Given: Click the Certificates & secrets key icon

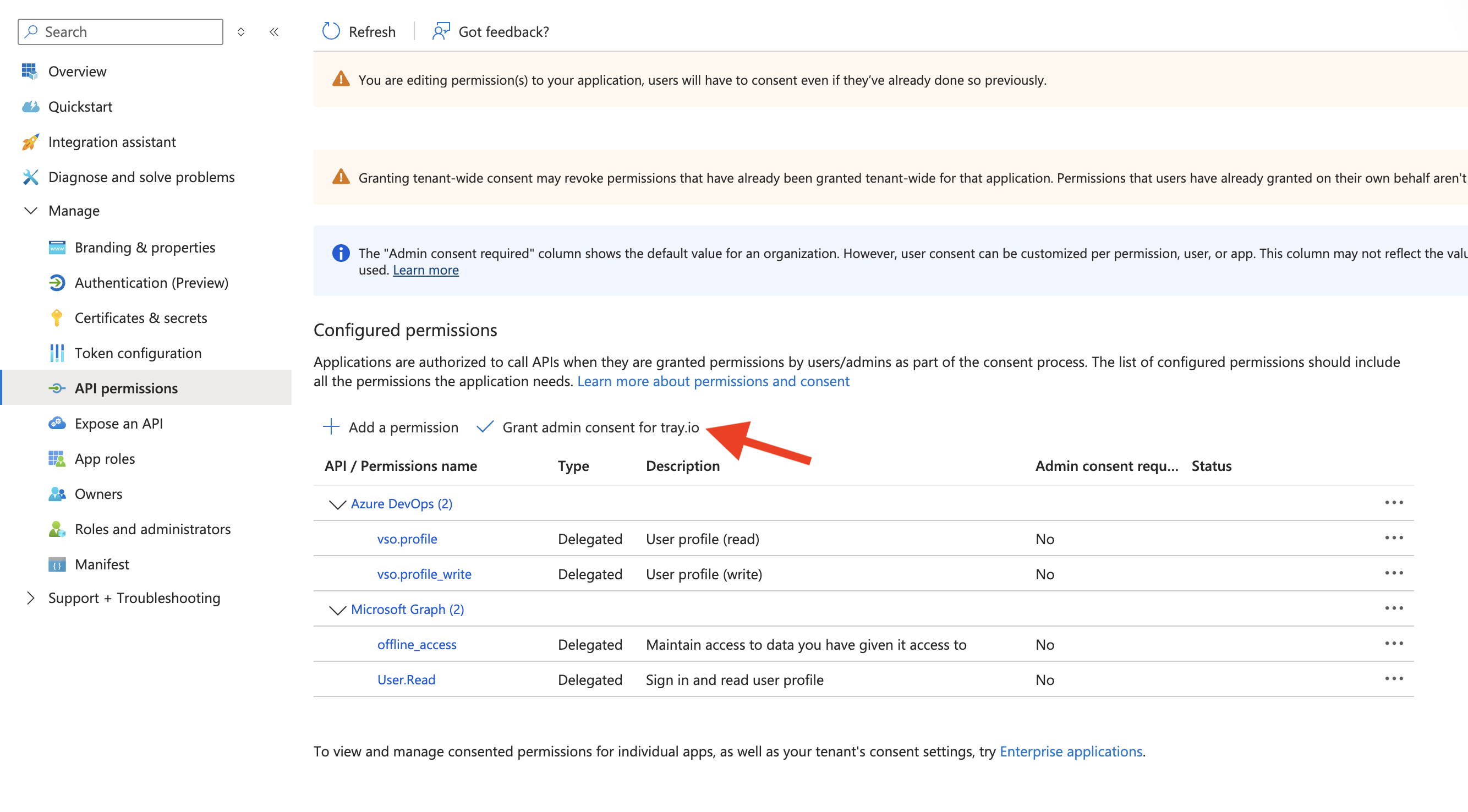Looking at the screenshot, I should pos(57,317).
